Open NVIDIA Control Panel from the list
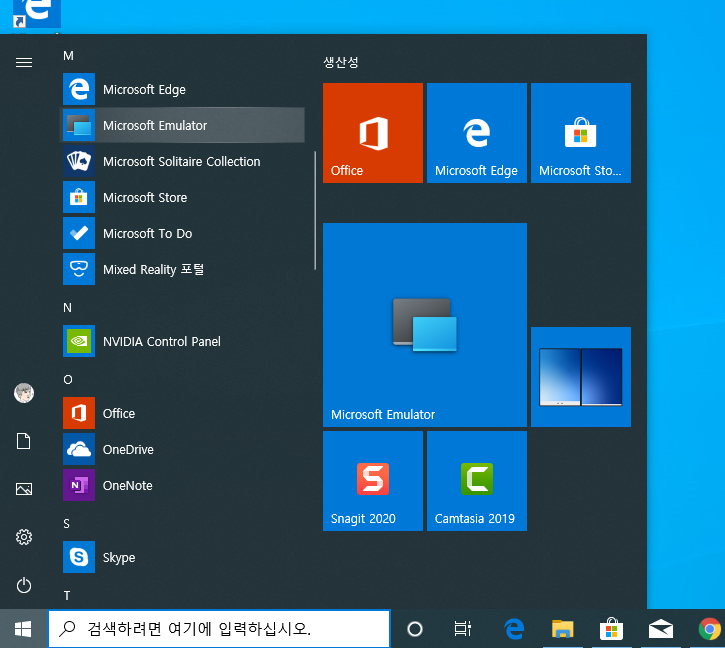 [183, 341]
